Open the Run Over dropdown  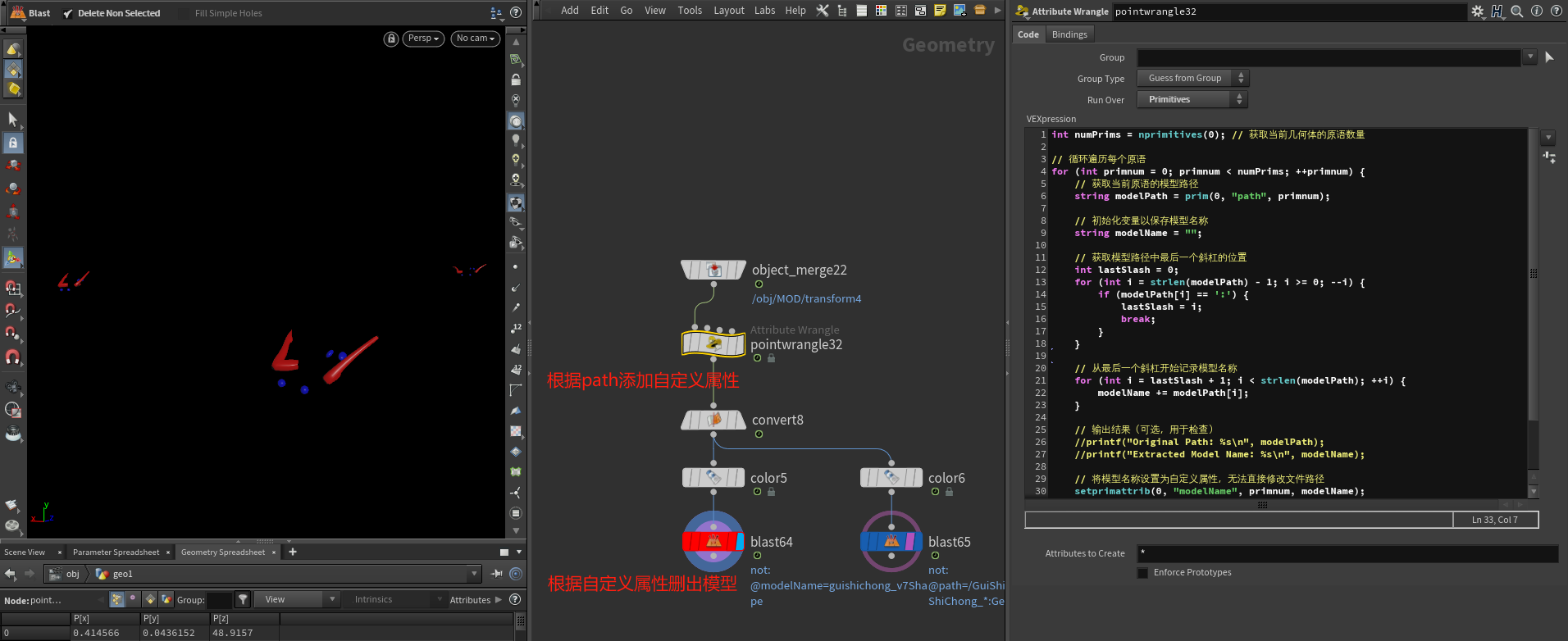click(1192, 99)
